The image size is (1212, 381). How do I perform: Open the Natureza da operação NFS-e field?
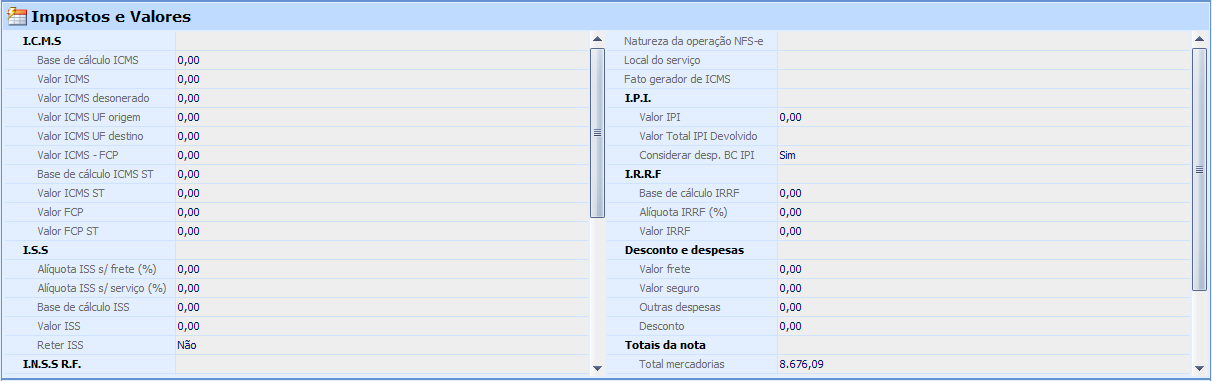coord(984,41)
